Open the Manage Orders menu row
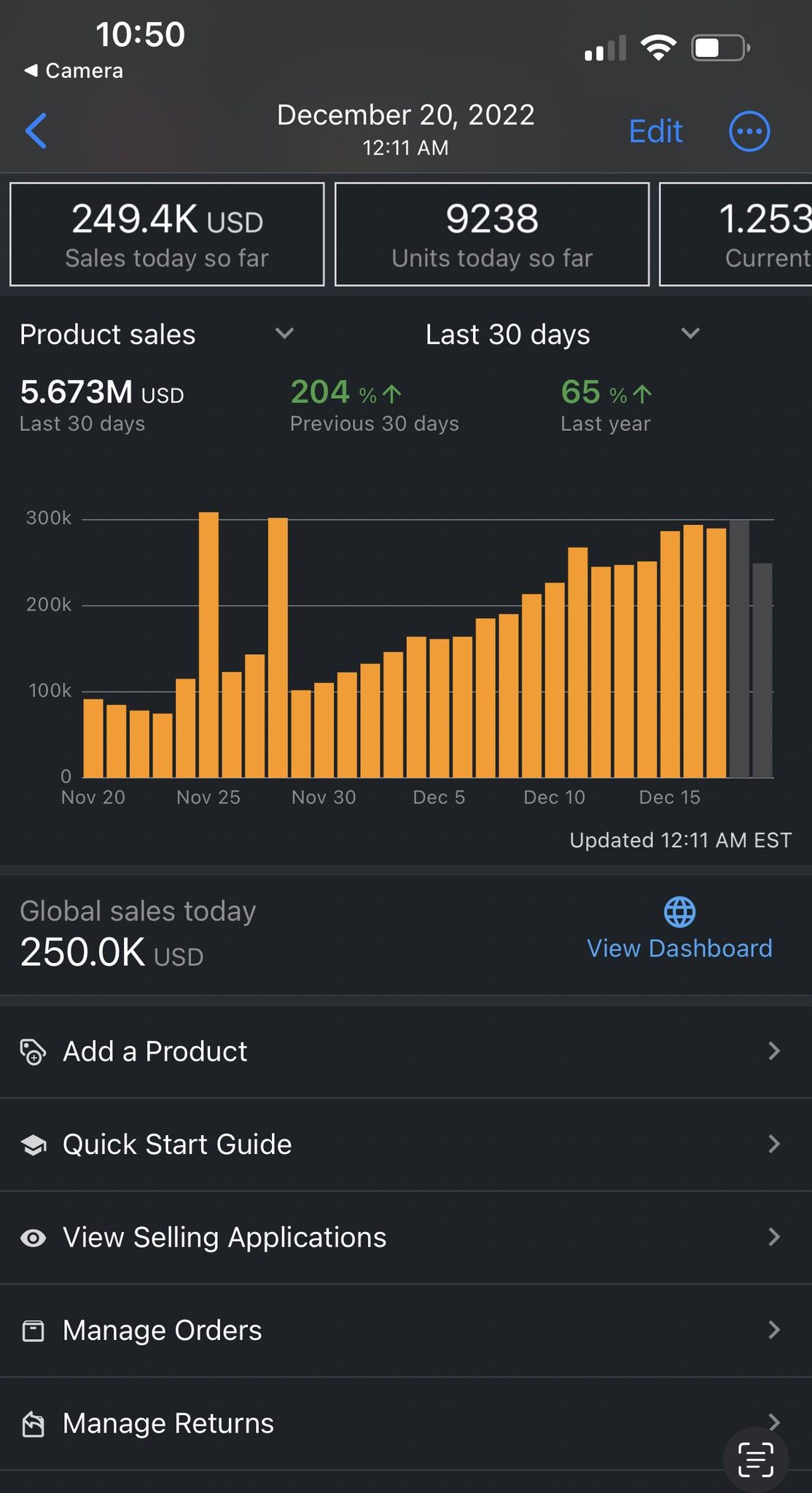Screen dimensions: 812x1493 tap(406, 1330)
